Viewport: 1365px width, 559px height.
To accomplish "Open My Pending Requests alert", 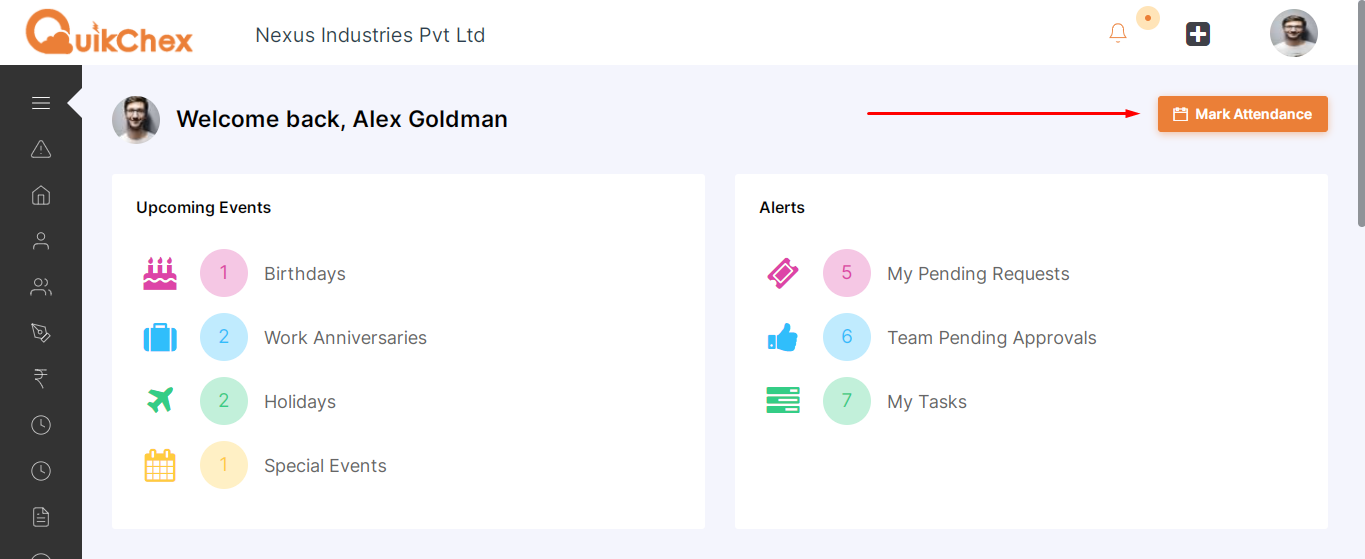I will pyautogui.click(x=978, y=274).
